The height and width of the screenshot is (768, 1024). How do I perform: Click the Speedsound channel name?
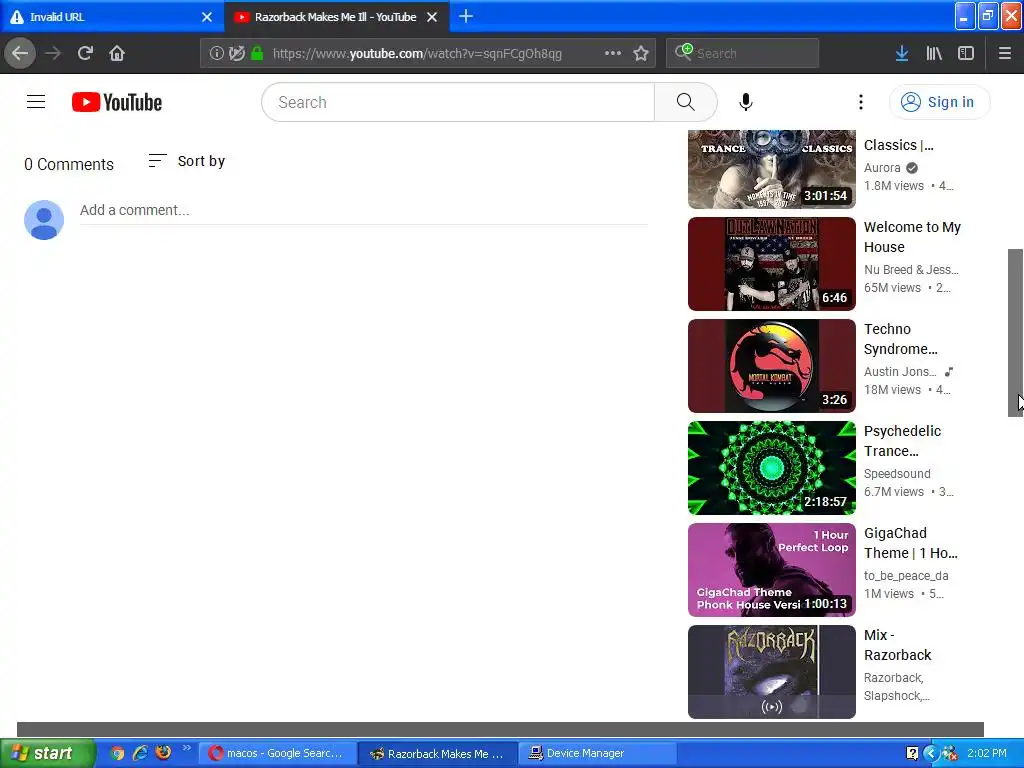point(897,473)
